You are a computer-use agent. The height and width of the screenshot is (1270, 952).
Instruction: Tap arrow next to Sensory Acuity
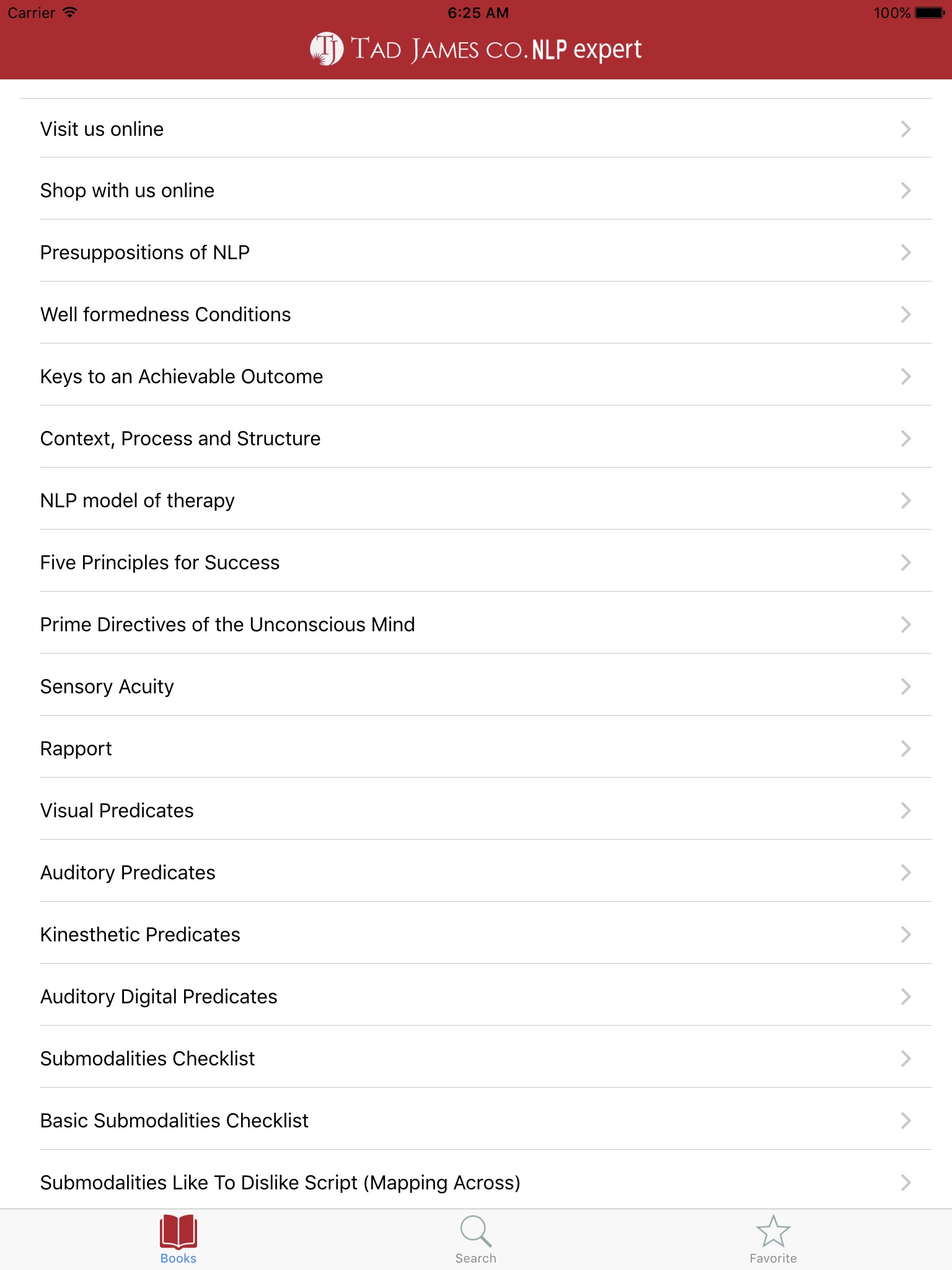coord(906,686)
